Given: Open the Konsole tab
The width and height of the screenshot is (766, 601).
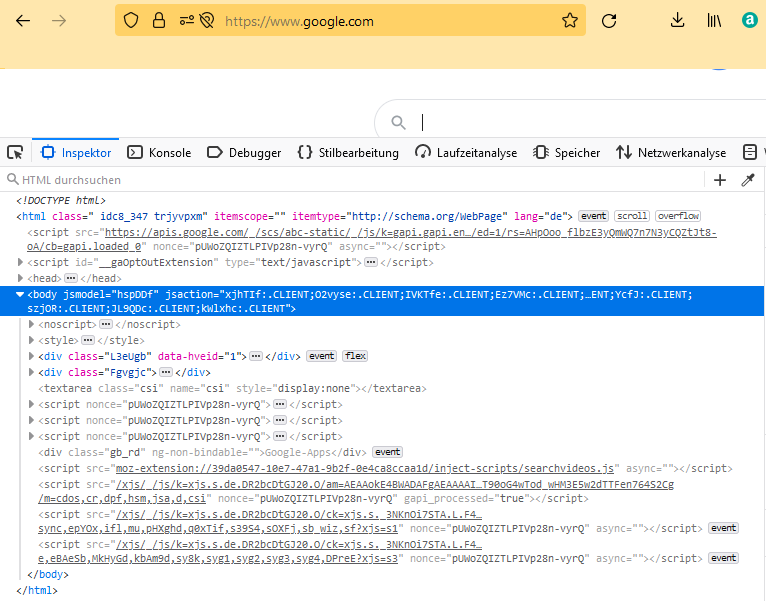Looking at the screenshot, I should (x=159, y=152).
